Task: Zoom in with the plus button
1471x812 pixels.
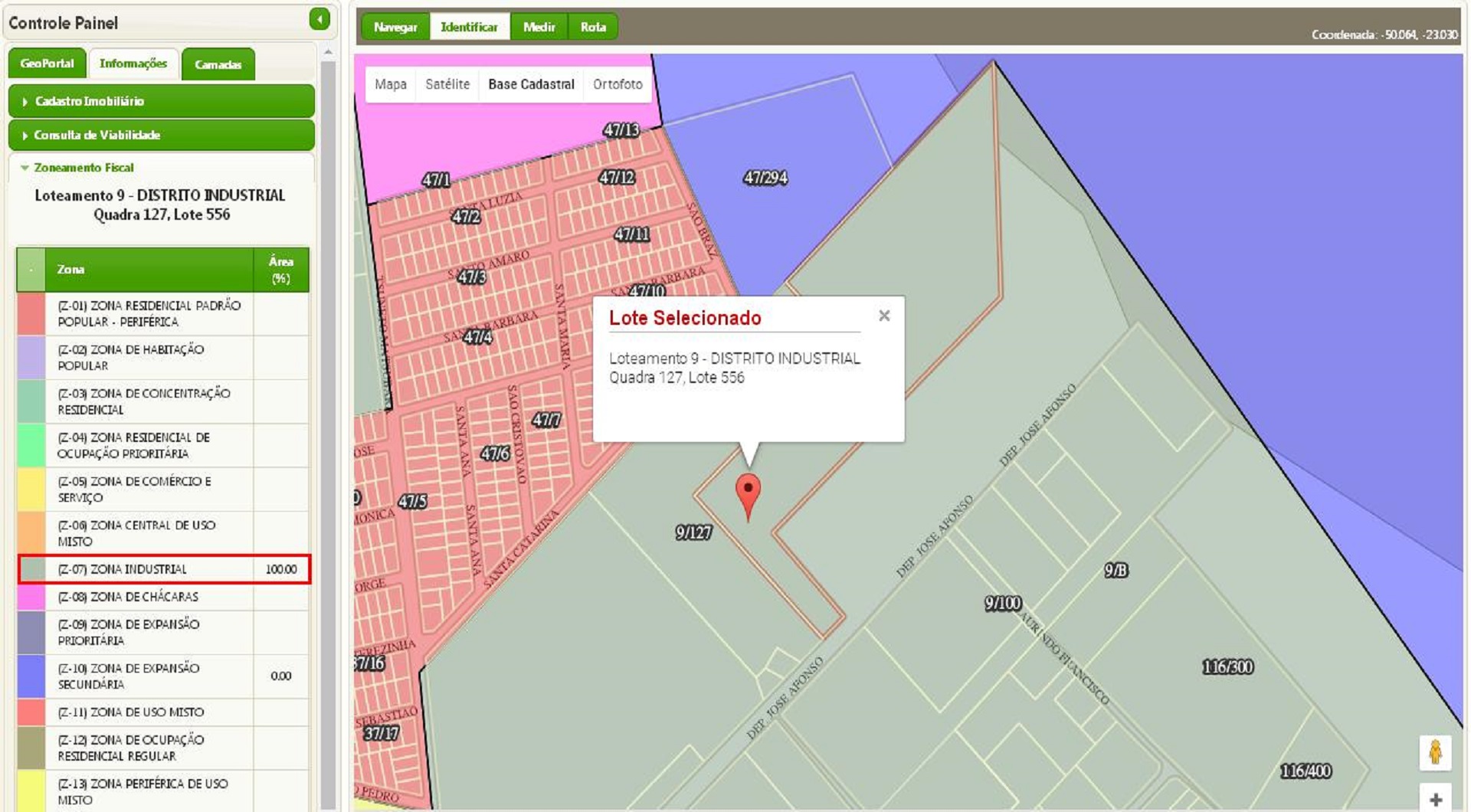Action: coord(1436,798)
